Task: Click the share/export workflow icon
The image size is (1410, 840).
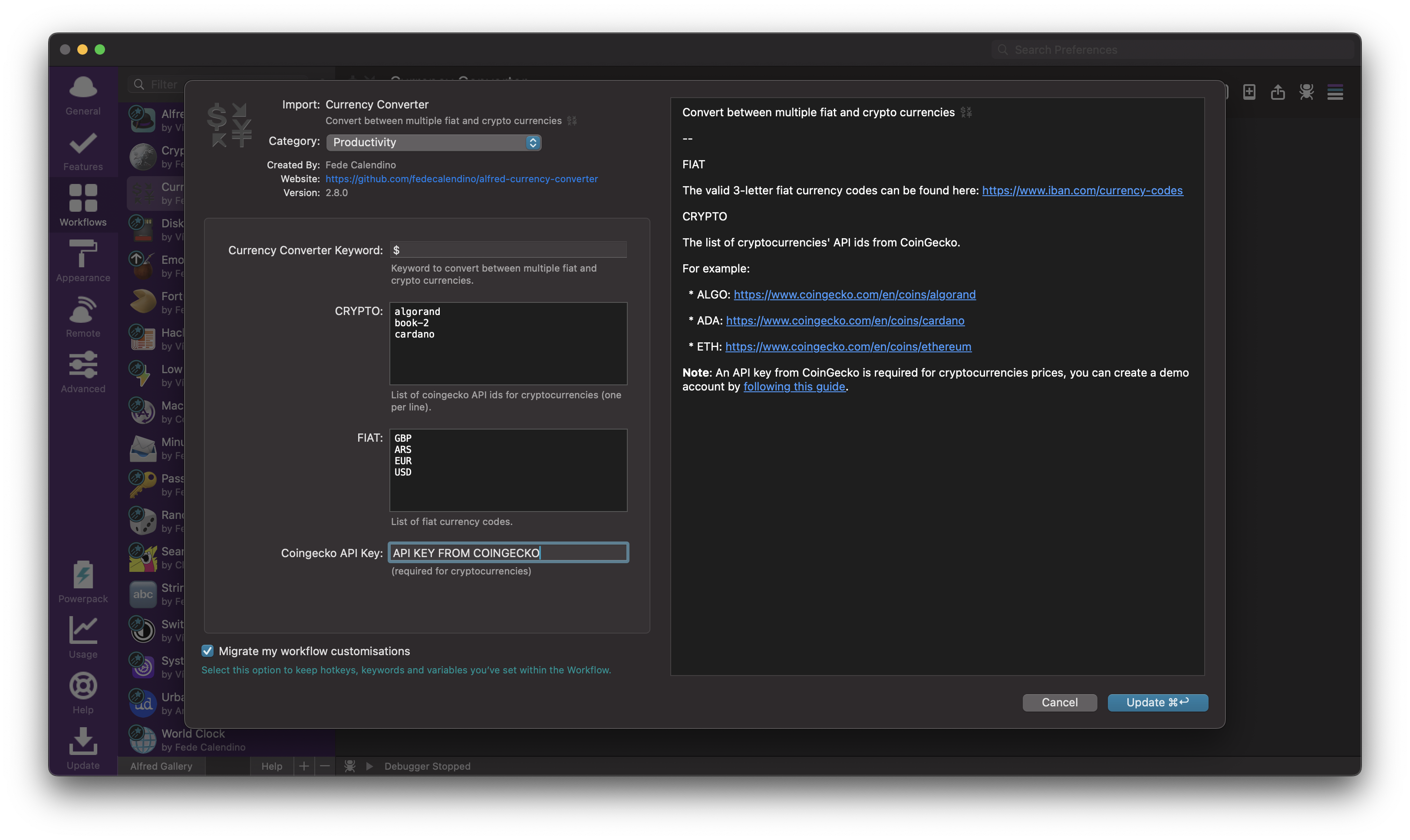Action: (1278, 92)
